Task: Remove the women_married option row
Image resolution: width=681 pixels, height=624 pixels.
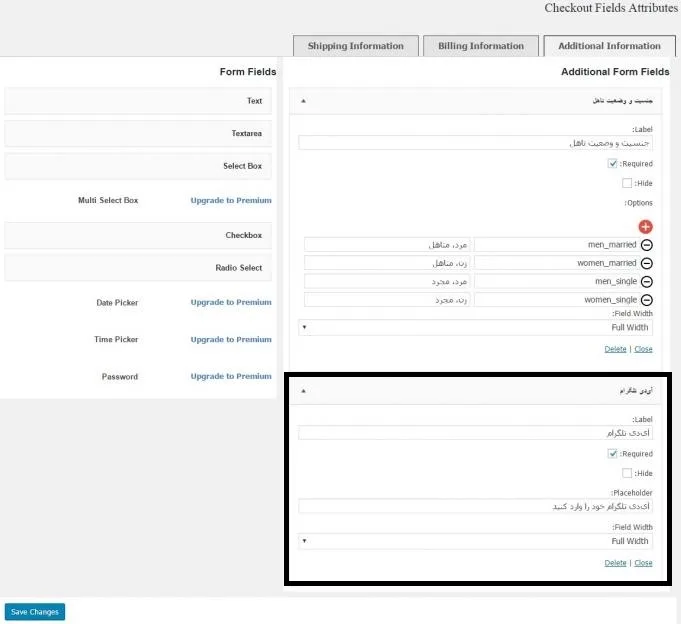Action: coord(647,263)
